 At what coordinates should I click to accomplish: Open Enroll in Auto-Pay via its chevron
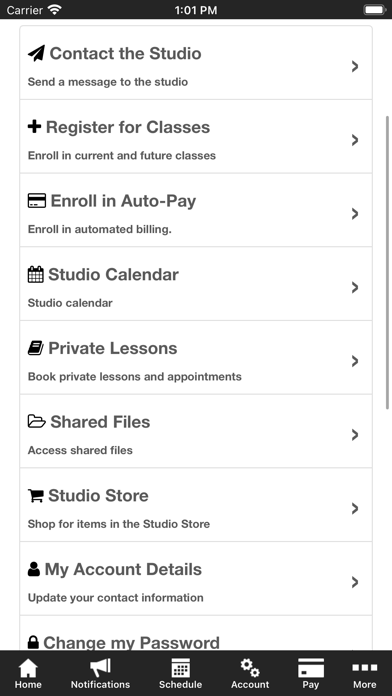point(355,214)
